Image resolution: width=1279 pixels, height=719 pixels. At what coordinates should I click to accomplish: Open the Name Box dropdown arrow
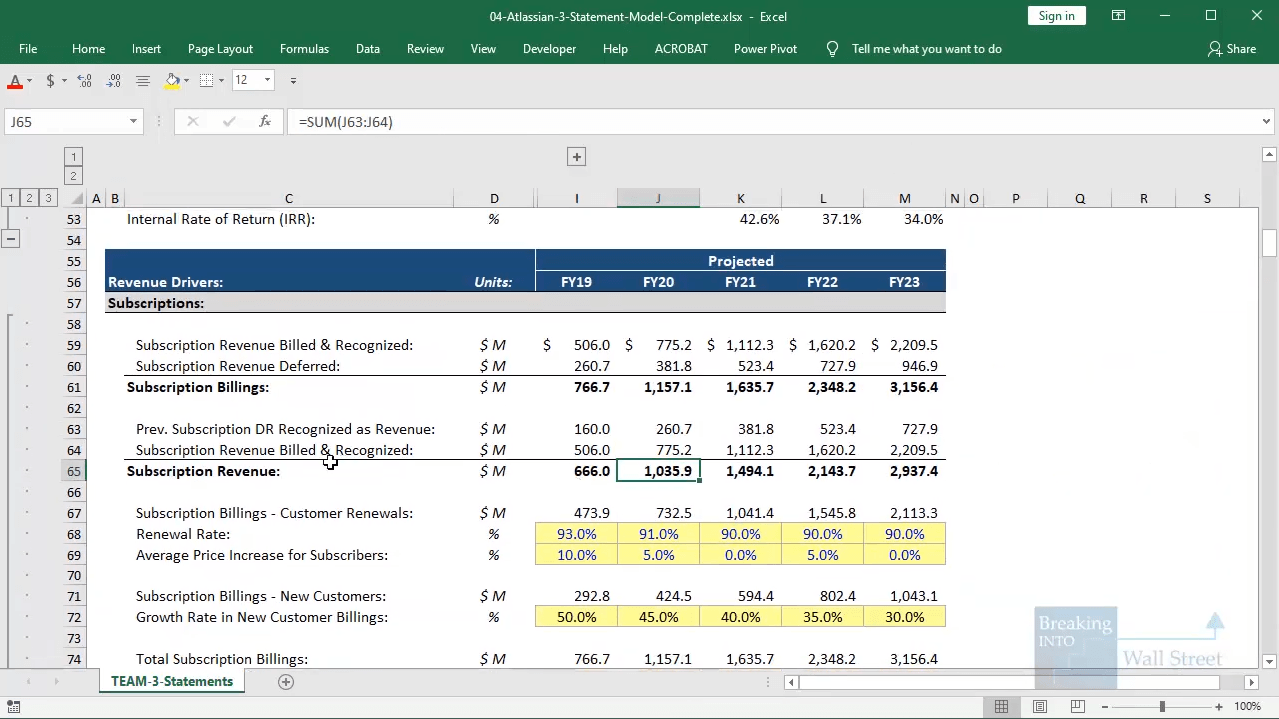coord(133,122)
